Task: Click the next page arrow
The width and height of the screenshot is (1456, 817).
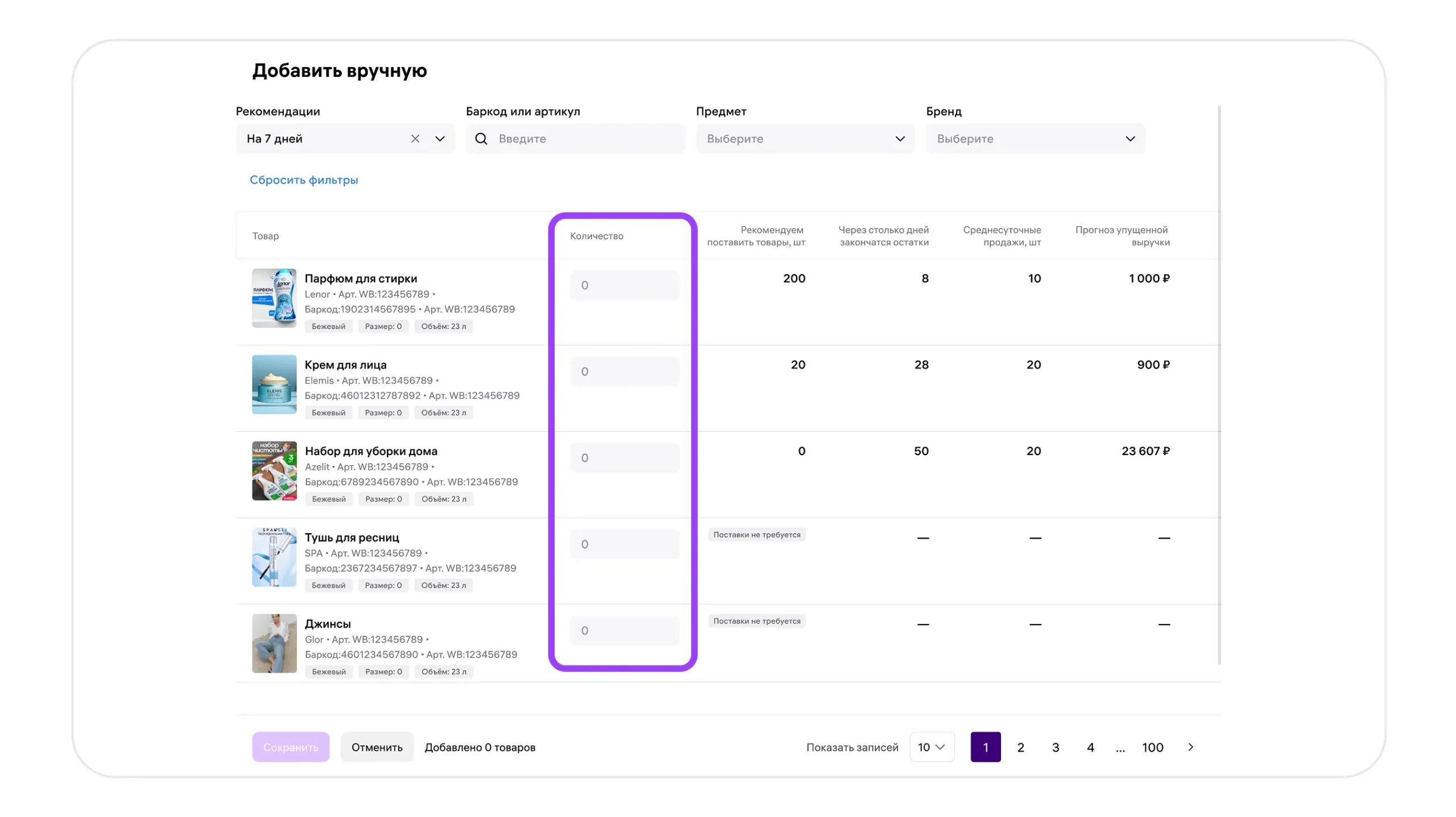Action: pyautogui.click(x=1190, y=748)
